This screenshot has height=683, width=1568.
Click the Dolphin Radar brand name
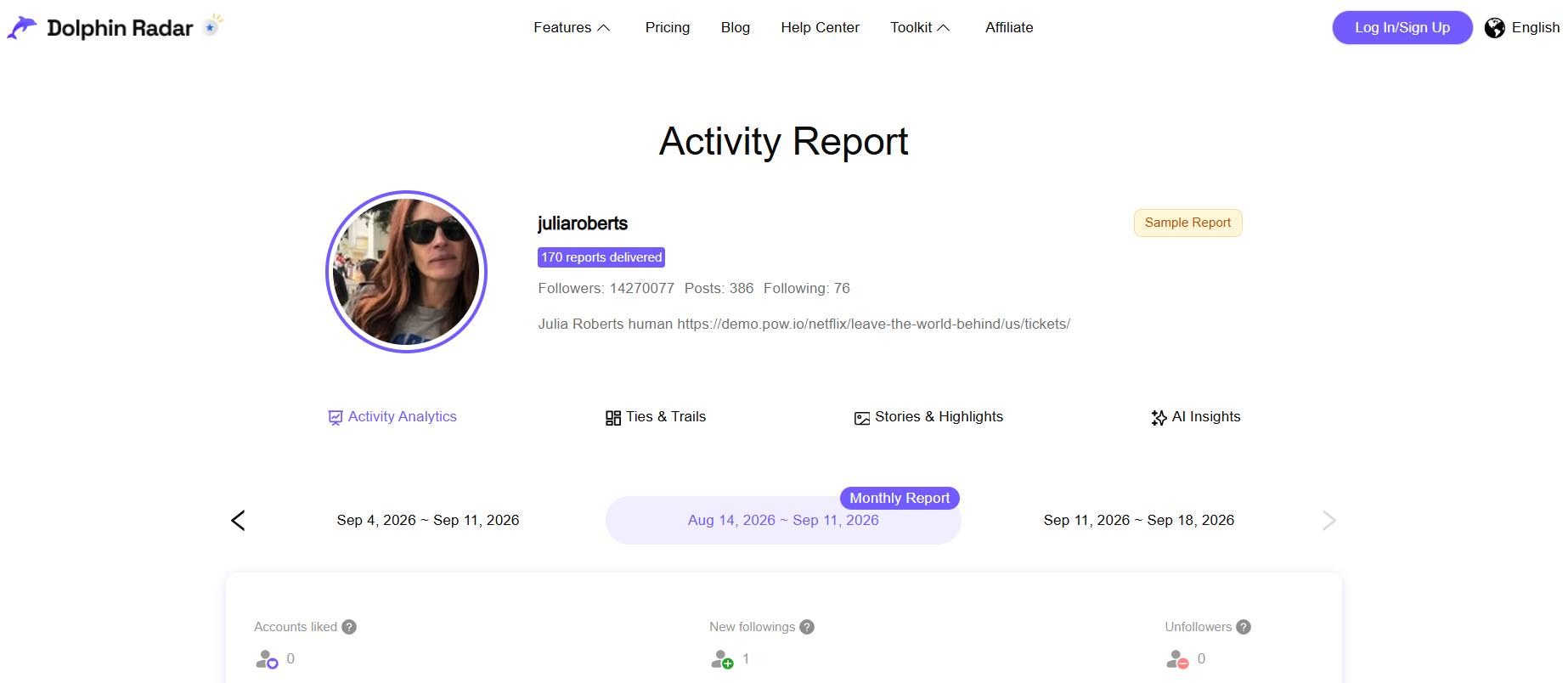120,28
